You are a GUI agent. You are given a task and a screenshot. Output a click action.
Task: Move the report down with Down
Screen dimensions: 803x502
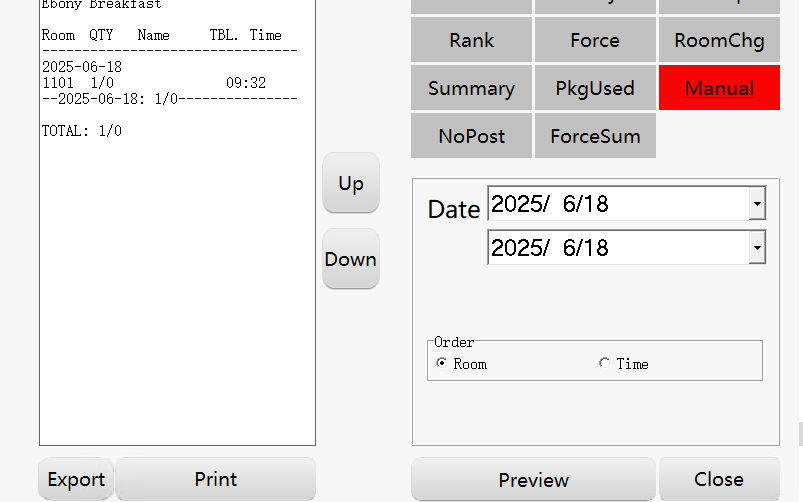click(x=351, y=259)
